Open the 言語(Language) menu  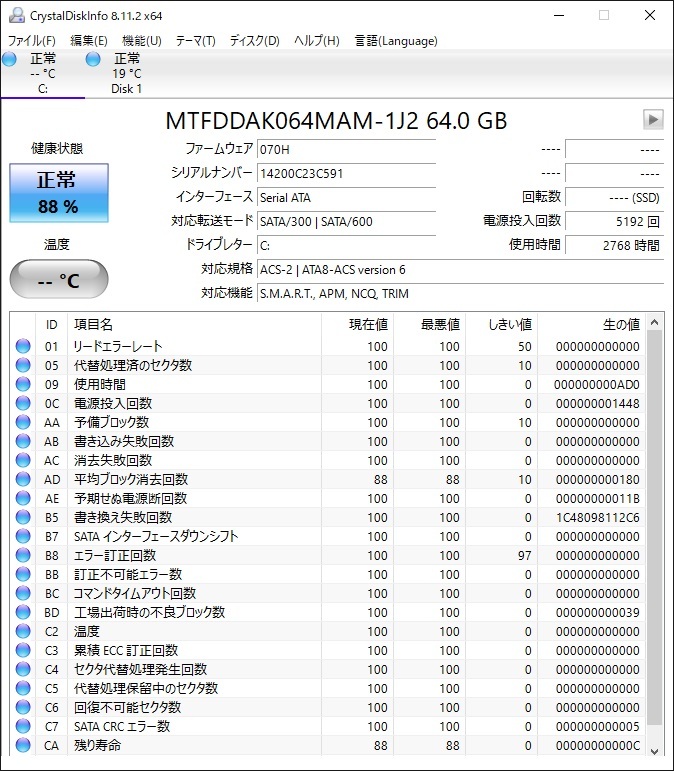[x=396, y=41]
